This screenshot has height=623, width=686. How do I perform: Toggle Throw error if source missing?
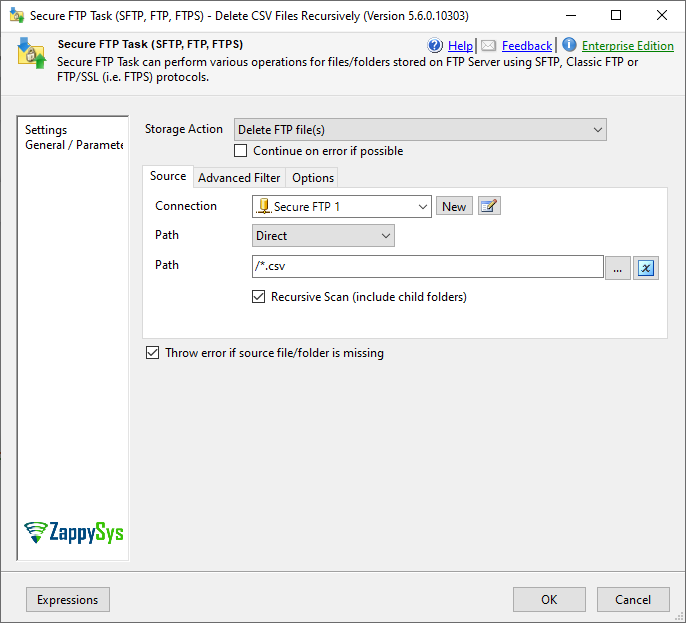tap(153, 353)
